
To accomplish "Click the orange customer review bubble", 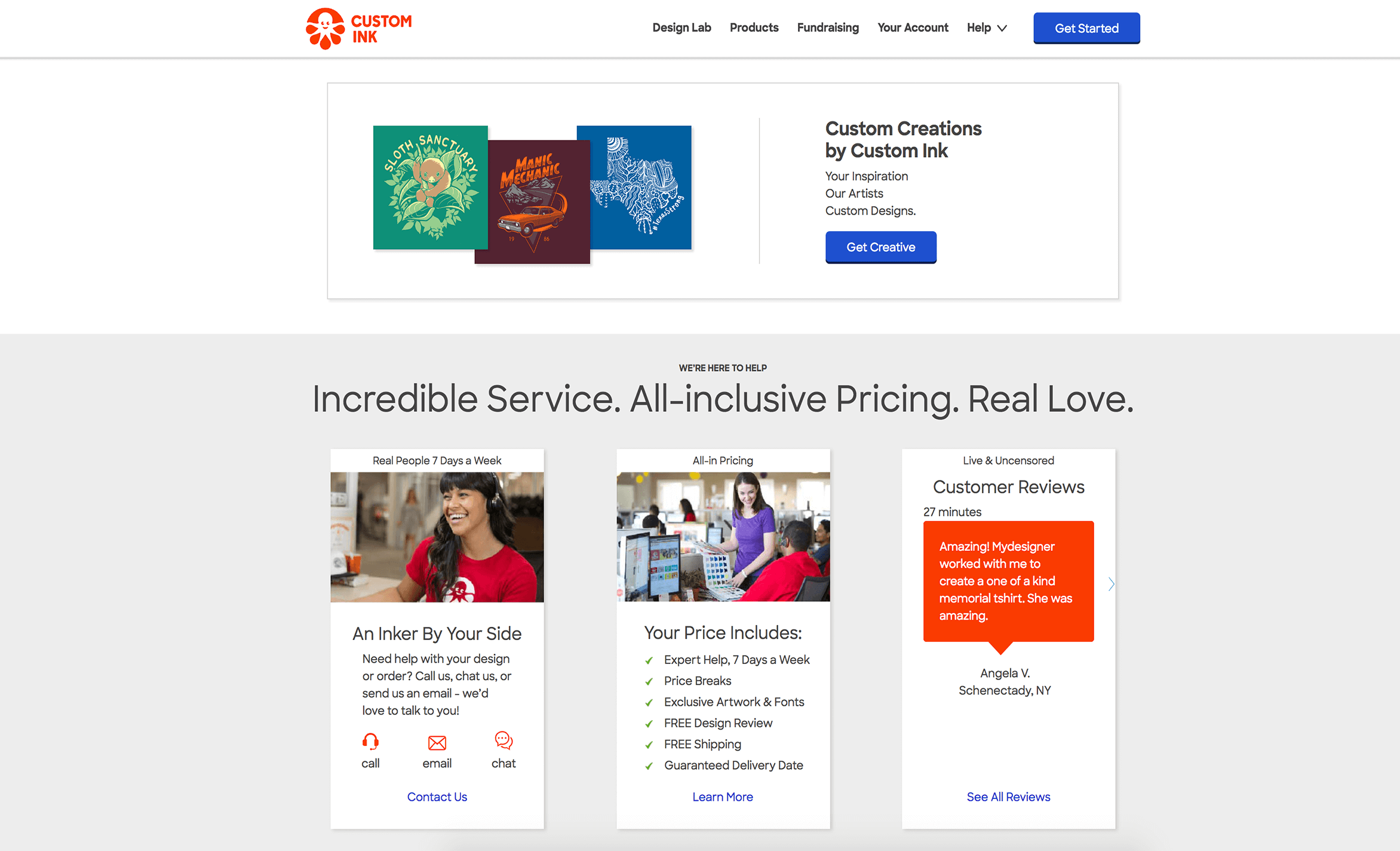I will point(1008,581).
